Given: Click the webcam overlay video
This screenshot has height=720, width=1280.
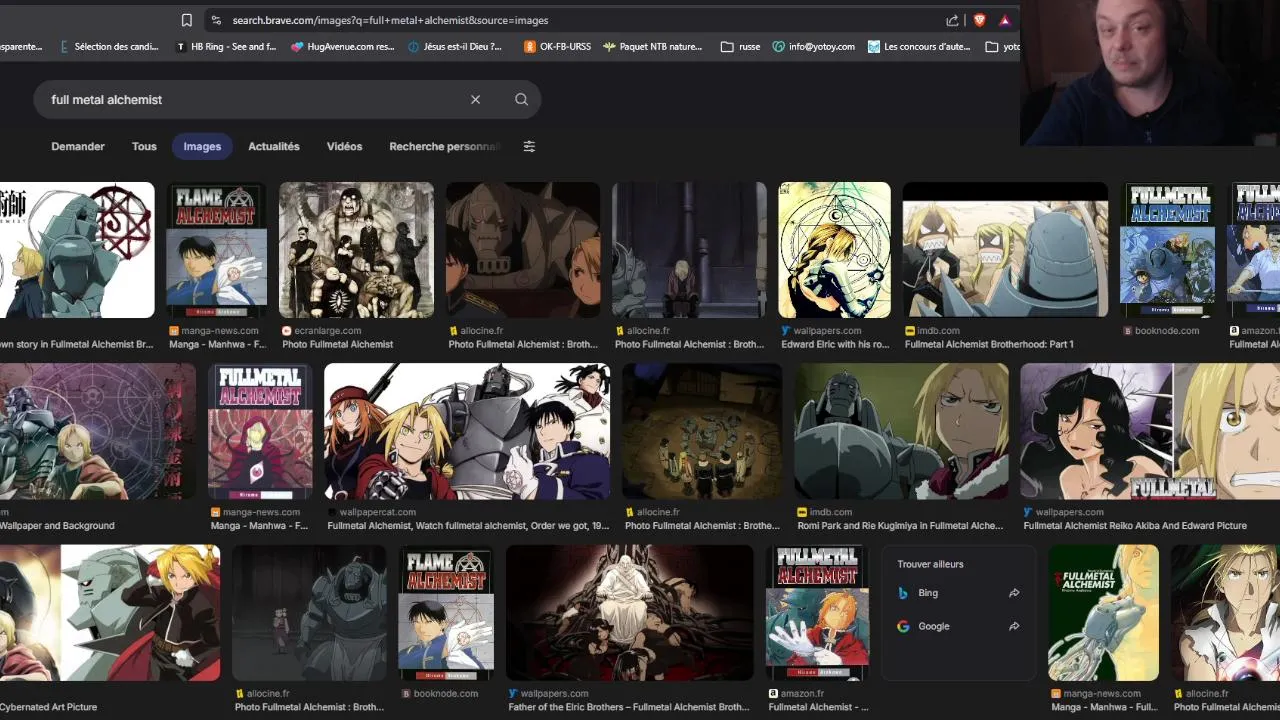Looking at the screenshot, I should pyautogui.click(x=1150, y=73).
